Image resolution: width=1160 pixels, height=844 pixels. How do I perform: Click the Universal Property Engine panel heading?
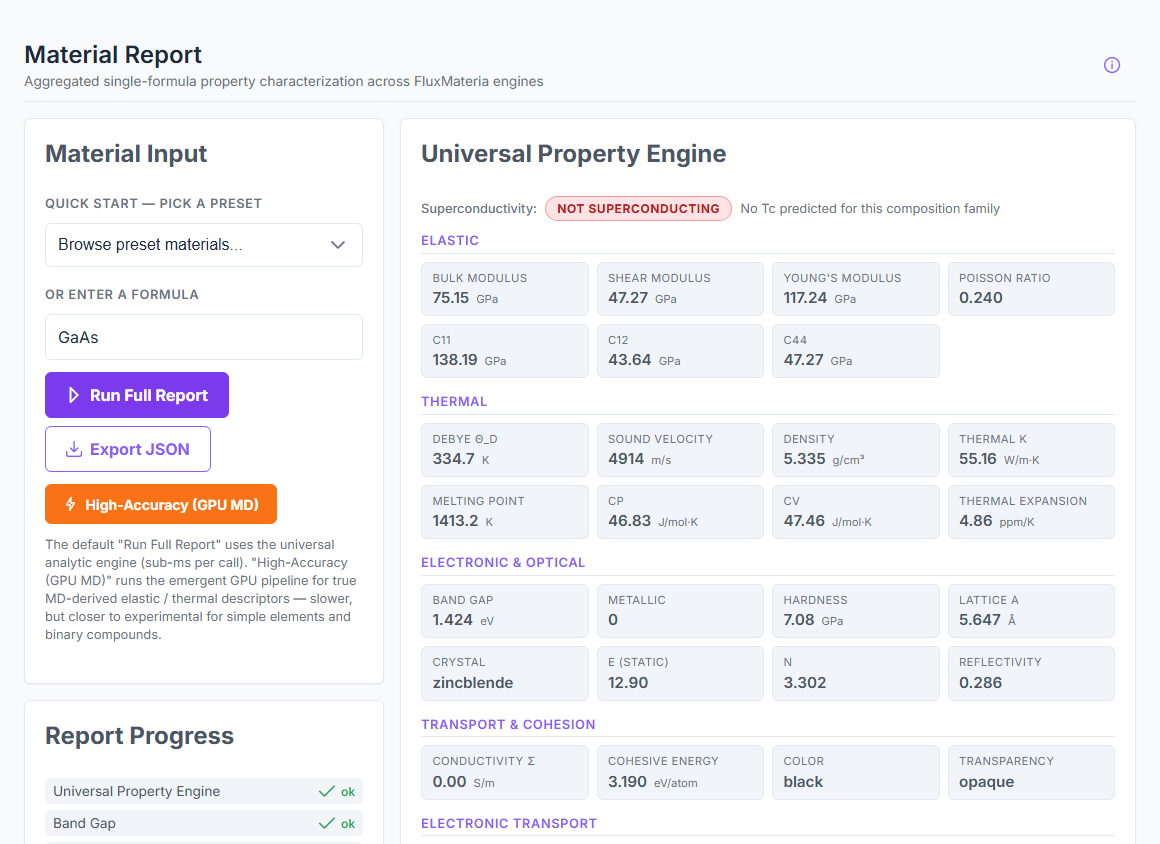pos(573,154)
